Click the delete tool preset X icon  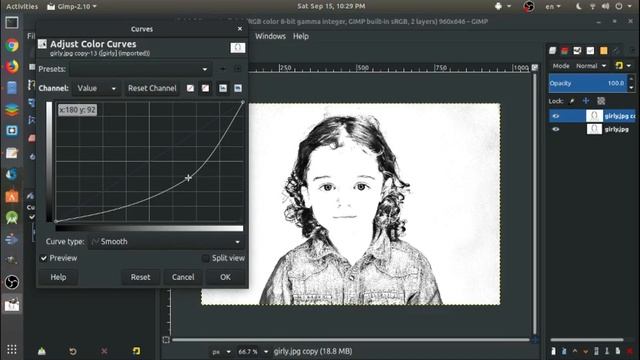tap(104, 351)
